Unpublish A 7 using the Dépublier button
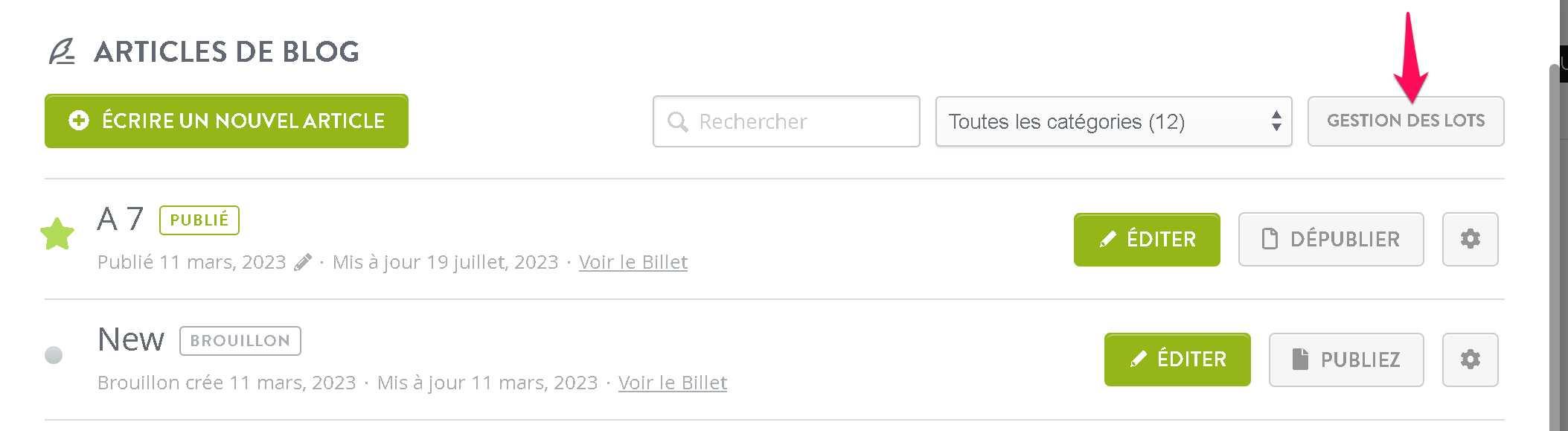Viewport: 1568px width, 431px height. coord(1331,239)
